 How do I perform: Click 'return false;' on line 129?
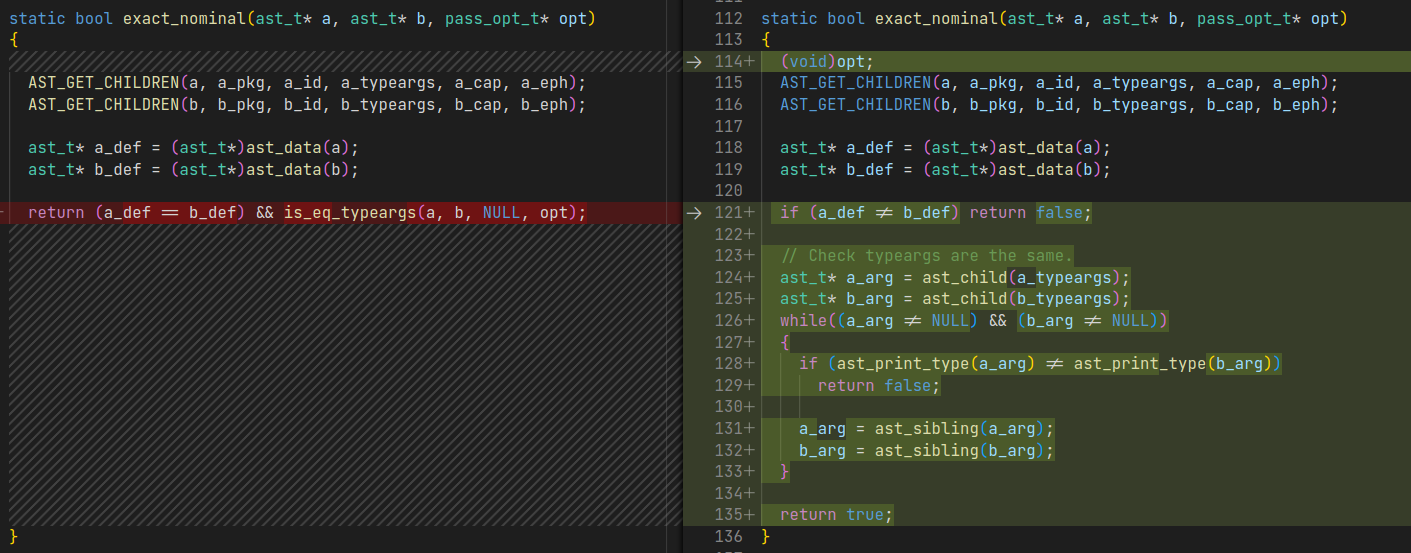pyautogui.click(x=879, y=386)
